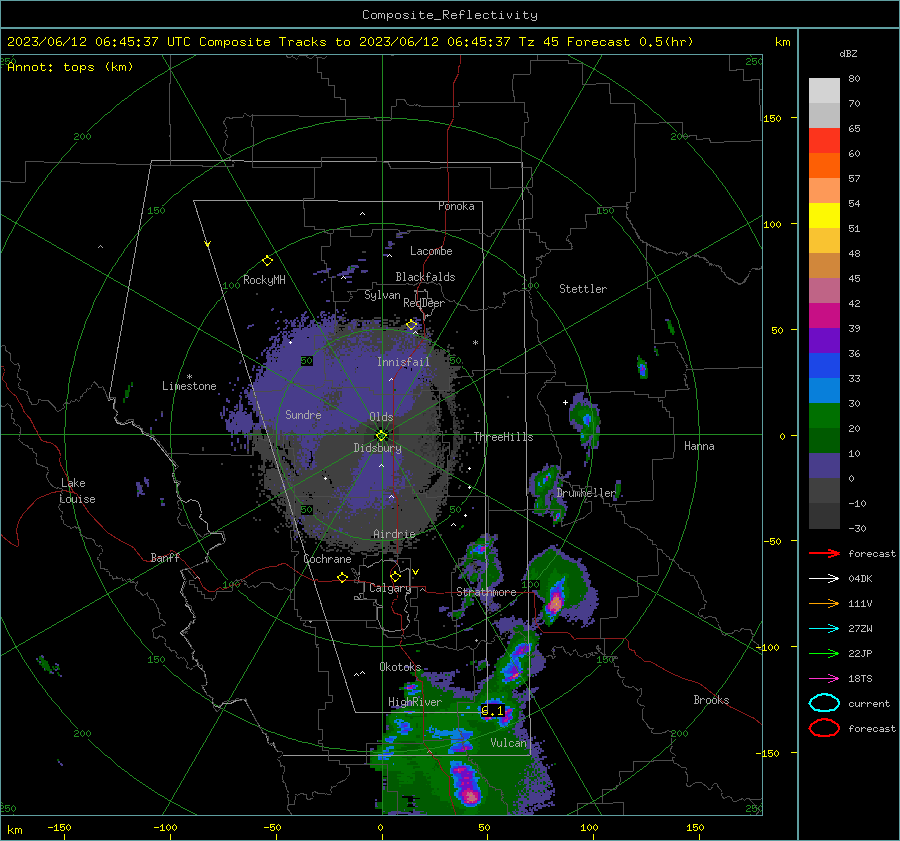Click the Okotoks map label
The image size is (900, 841).
coord(400,667)
